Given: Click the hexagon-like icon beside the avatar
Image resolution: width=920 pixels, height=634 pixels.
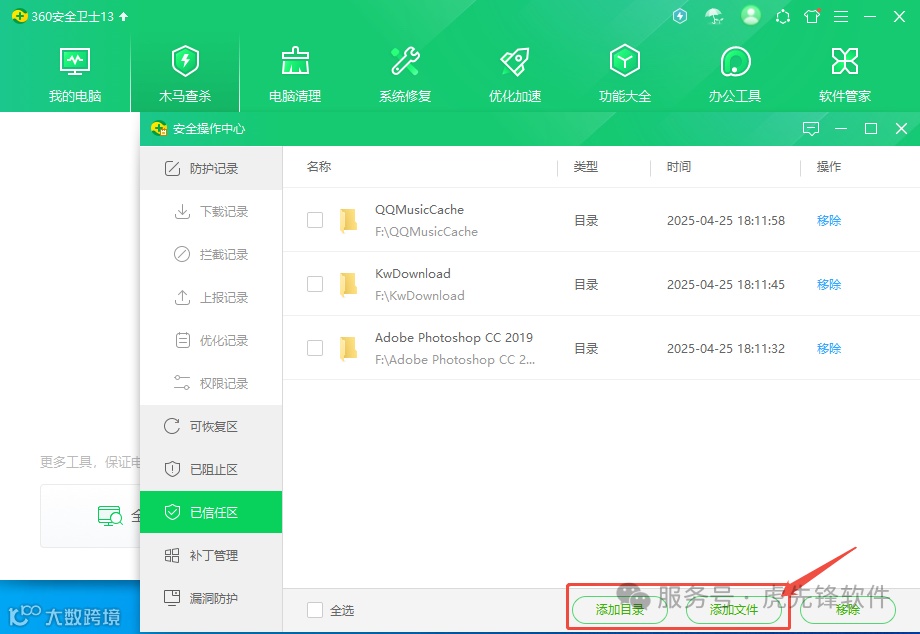Looking at the screenshot, I should tap(783, 17).
